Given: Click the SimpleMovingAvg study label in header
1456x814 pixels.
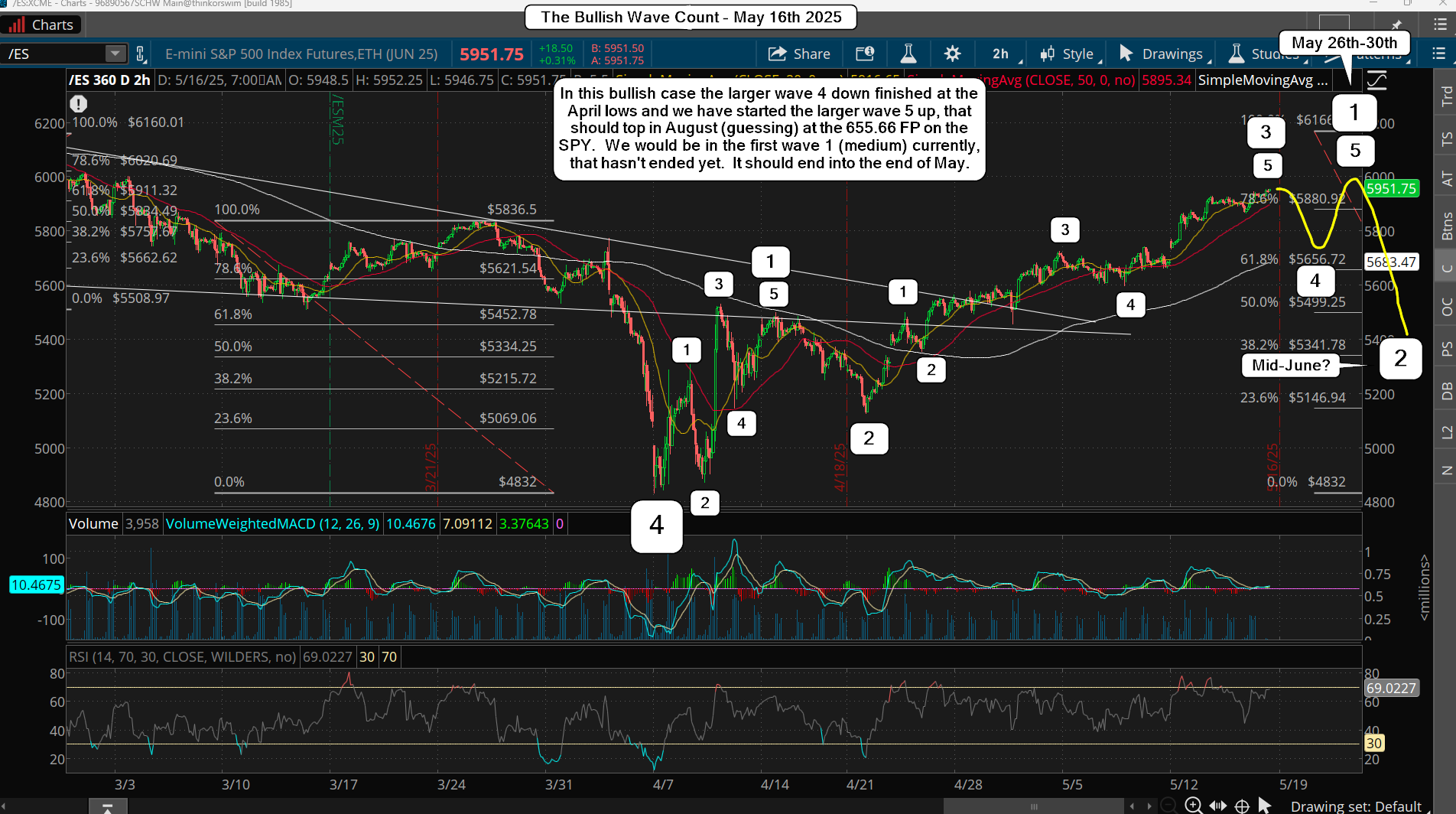Looking at the screenshot, I should (x=1263, y=80).
